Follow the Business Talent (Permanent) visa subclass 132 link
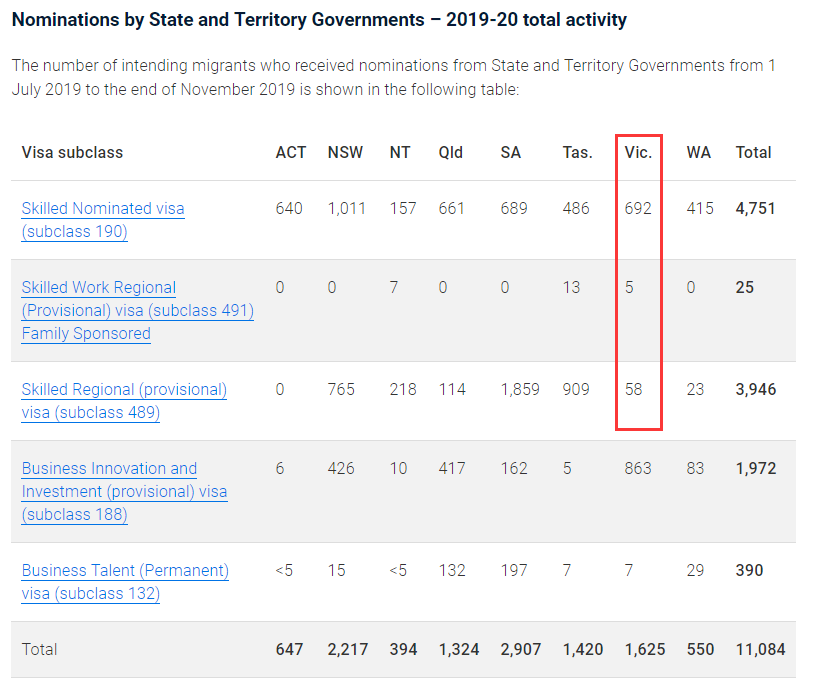The image size is (820, 686). click(x=125, y=571)
